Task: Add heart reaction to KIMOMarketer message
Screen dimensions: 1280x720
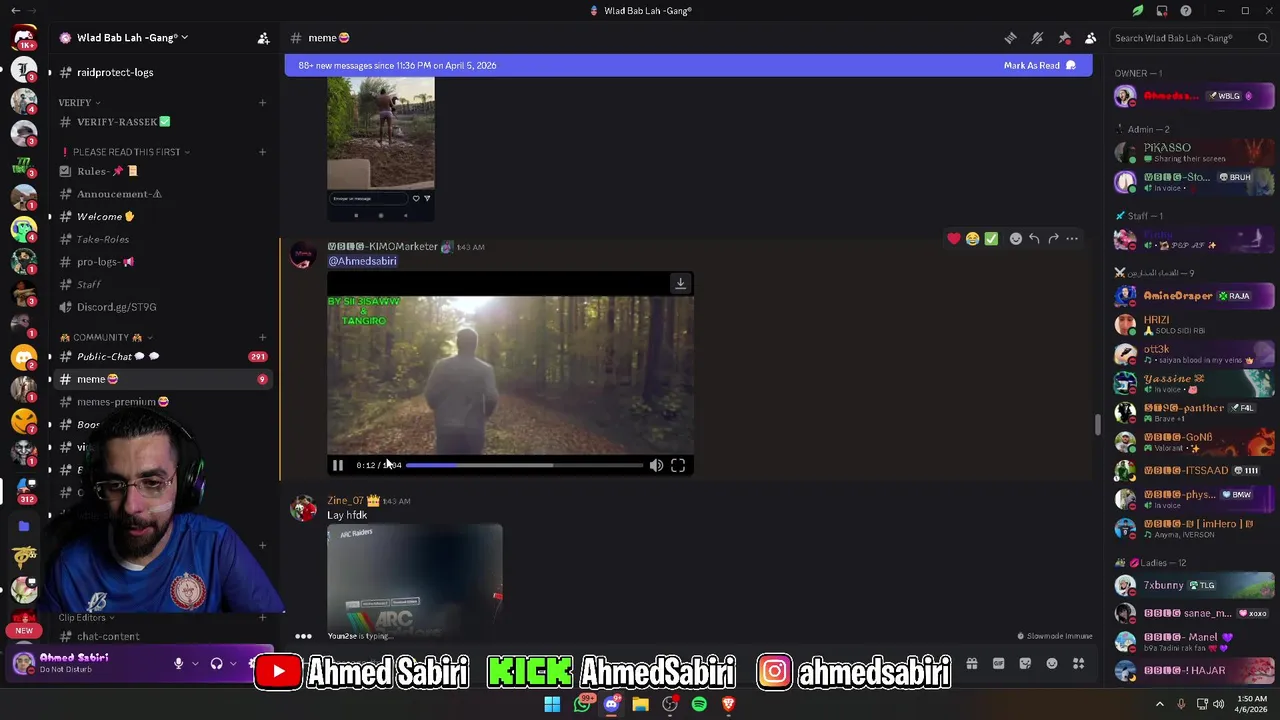Action: (x=954, y=239)
